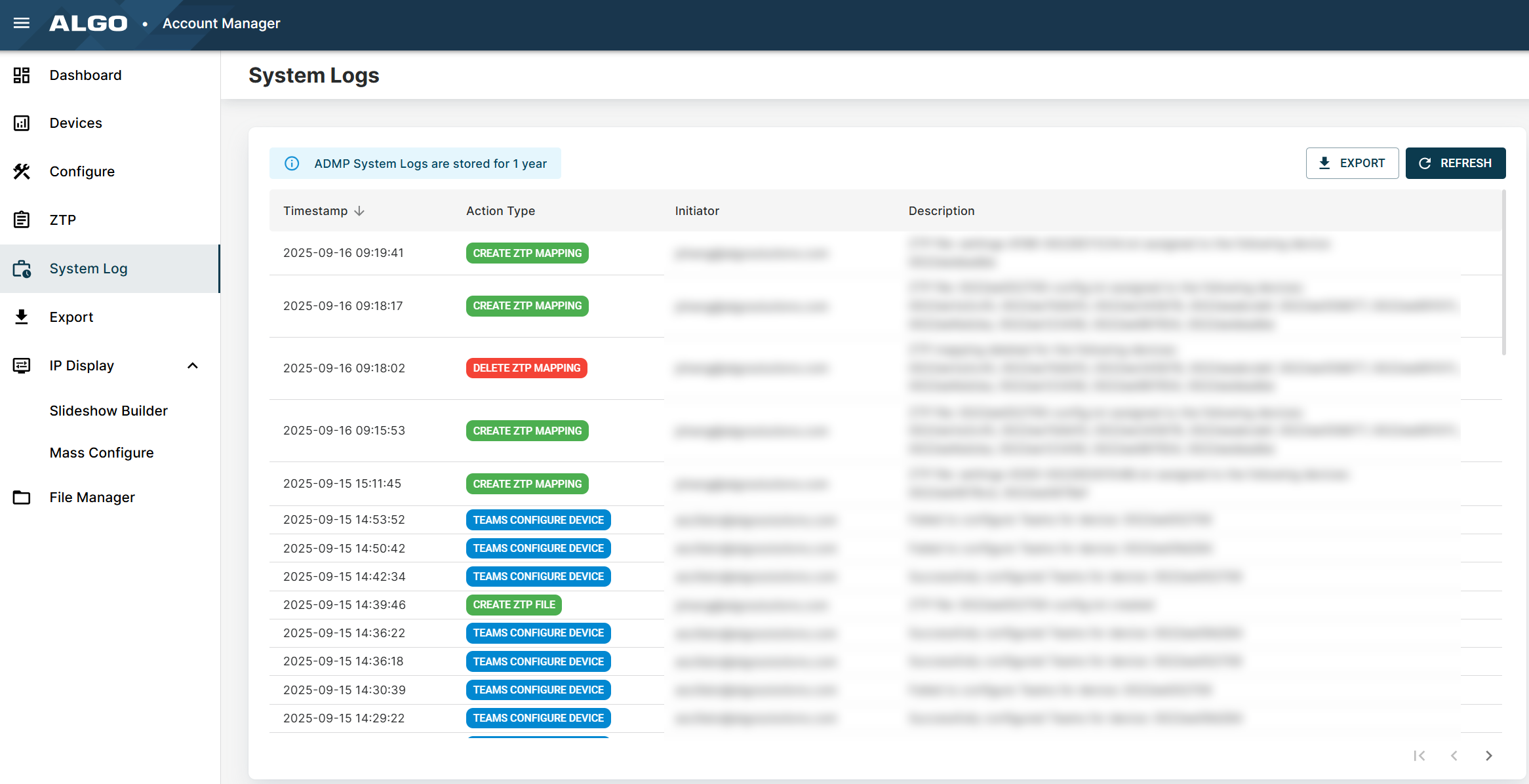
Task: Click the Timestamp column header
Action: point(315,211)
